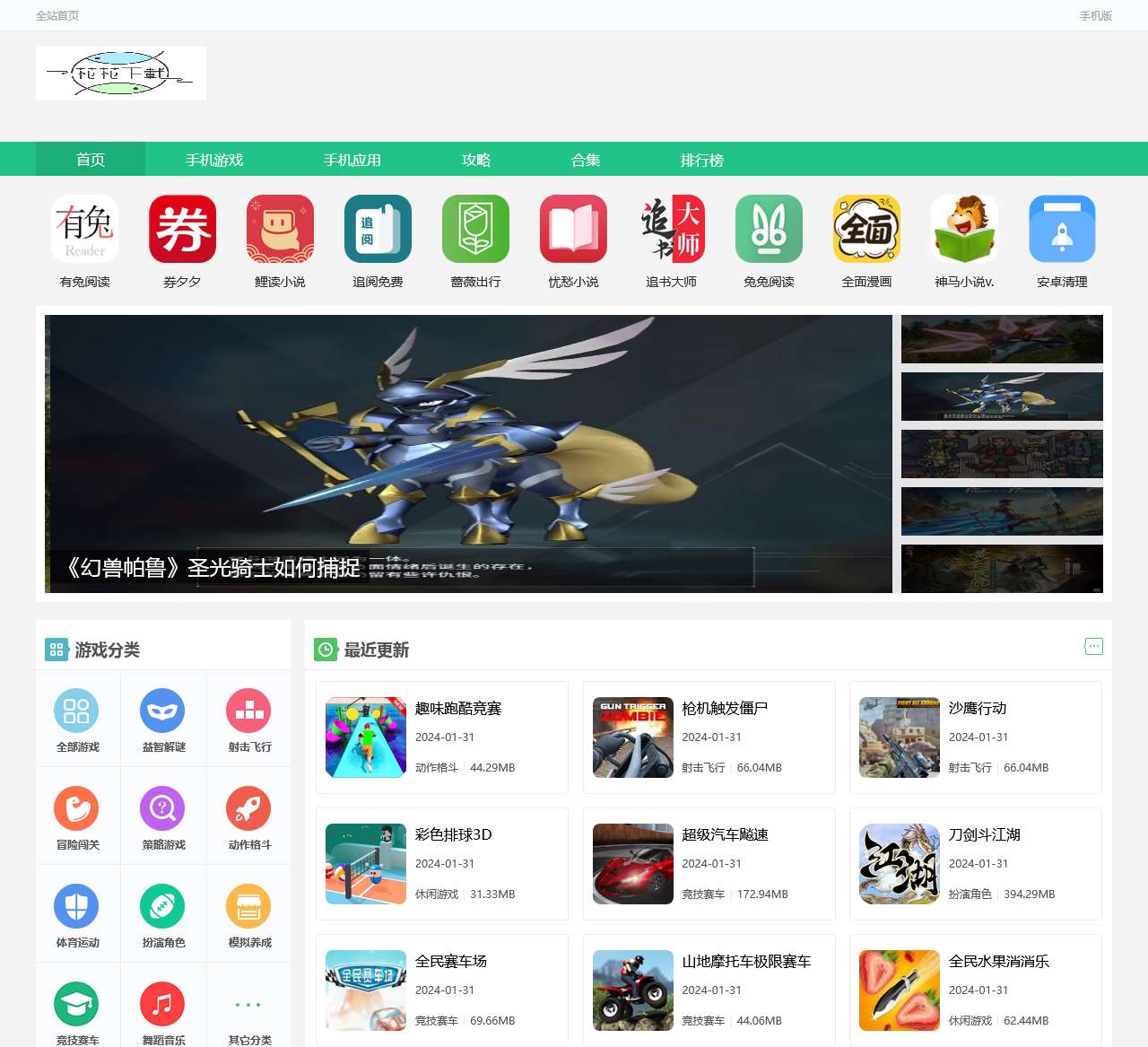Click the 44.29MB size text

[x=492, y=768]
